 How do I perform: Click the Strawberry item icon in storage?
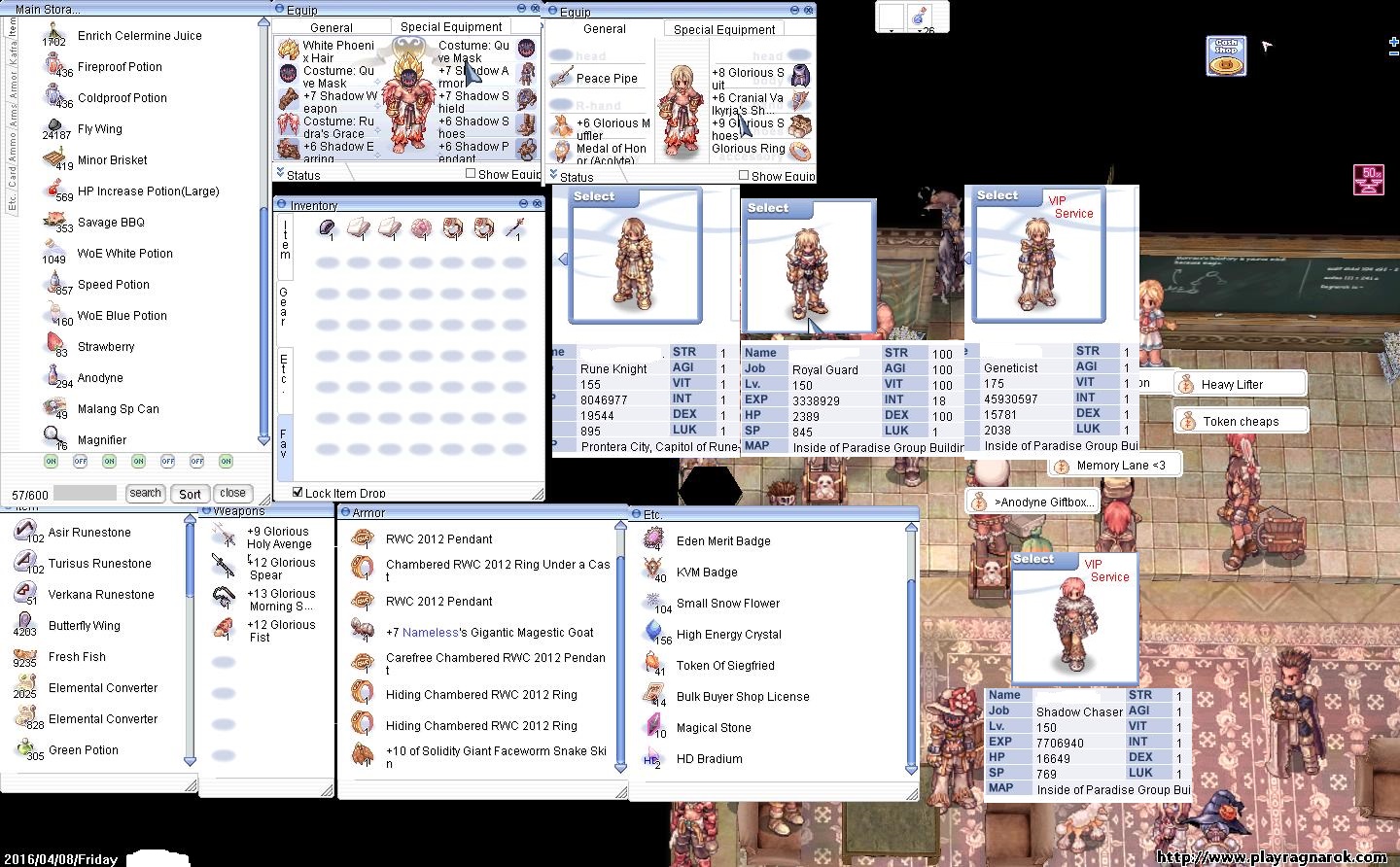55,345
